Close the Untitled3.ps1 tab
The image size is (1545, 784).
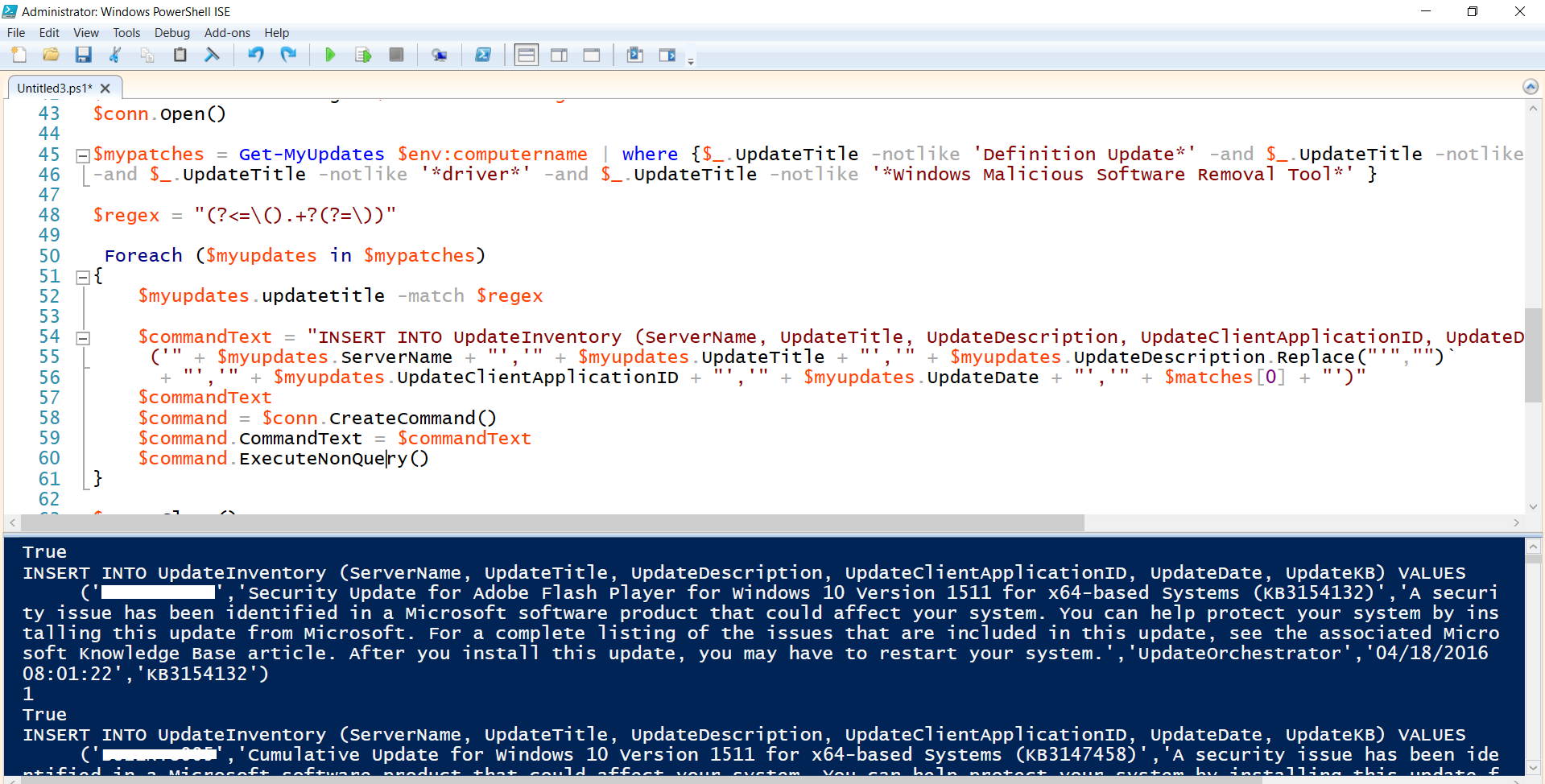pyautogui.click(x=105, y=89)
